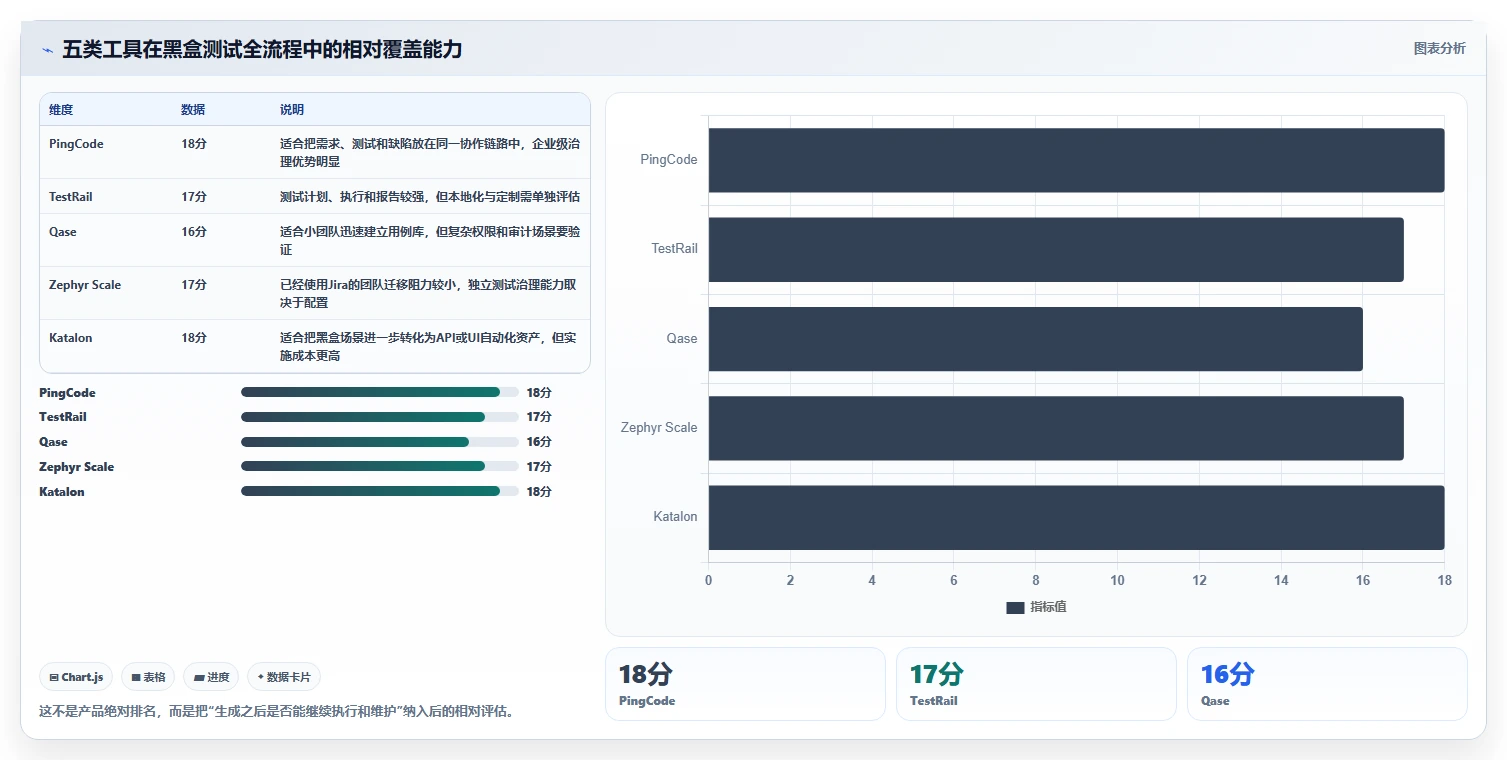Click the Katalon progress bar
Screen dimensions: 1507x760
click(x=380, y=491)
